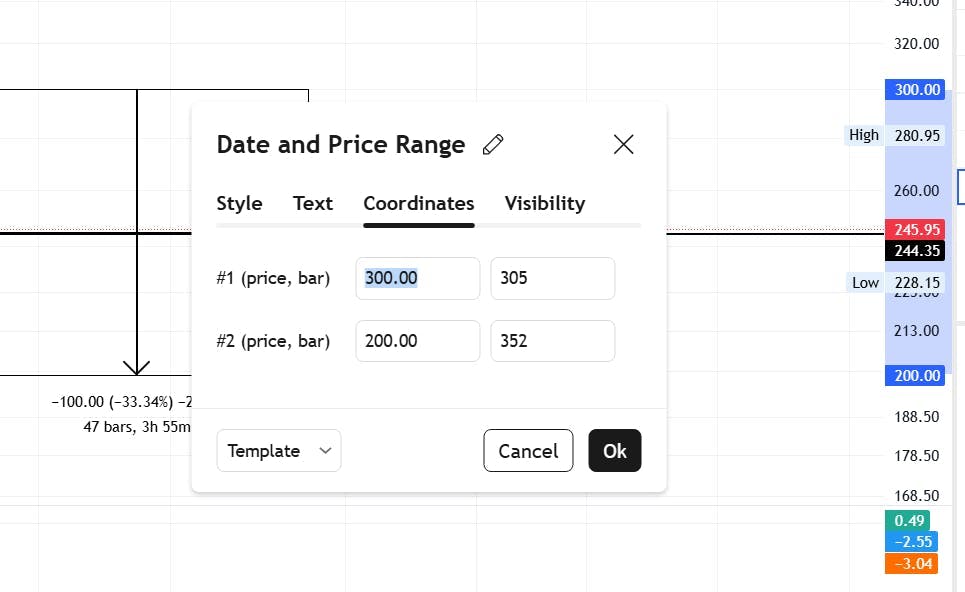Click the green 0.49 indicator value
The image size is (965, 592).
[908, 521]
